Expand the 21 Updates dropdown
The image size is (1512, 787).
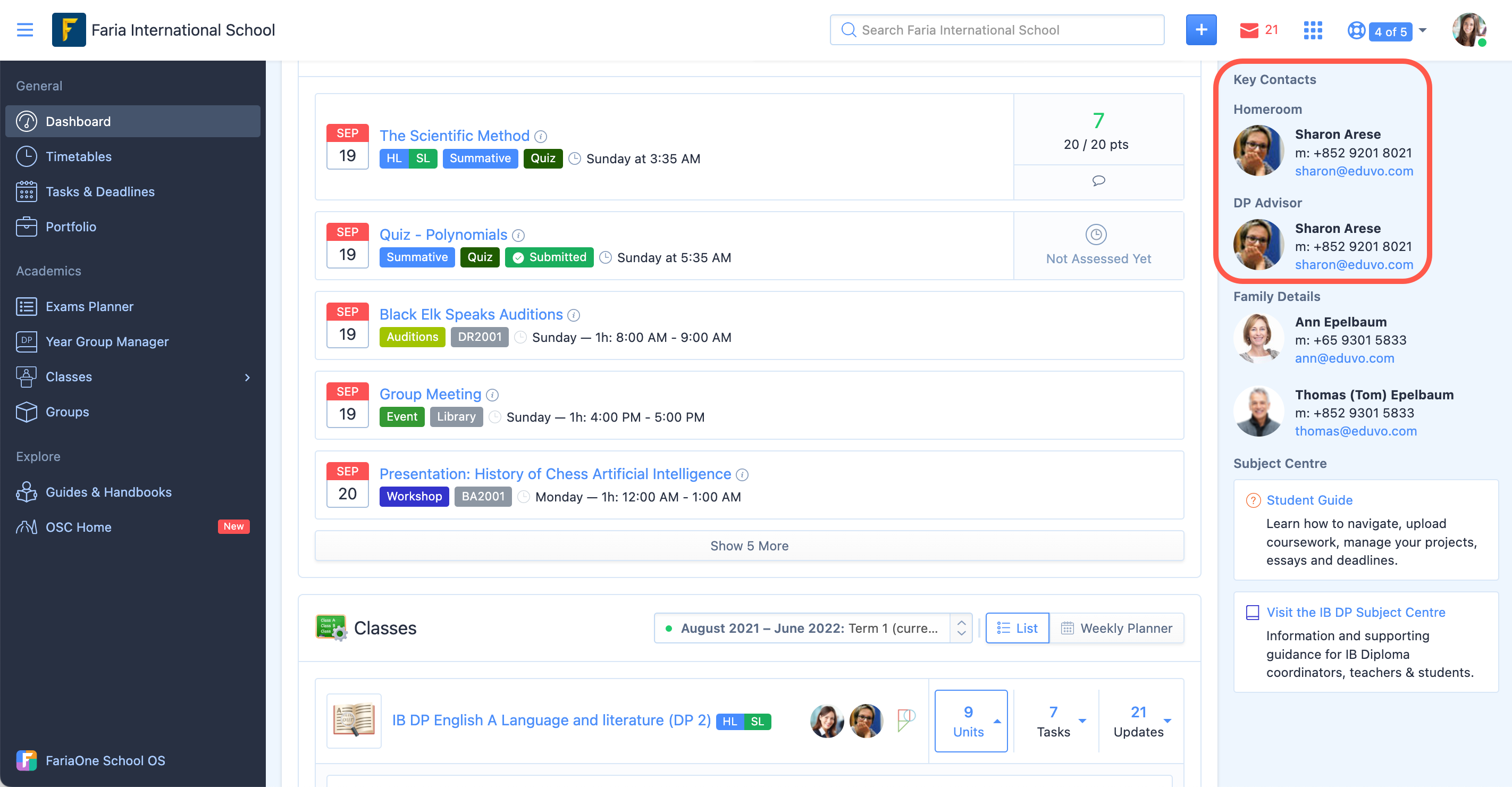click(1141, 721)
